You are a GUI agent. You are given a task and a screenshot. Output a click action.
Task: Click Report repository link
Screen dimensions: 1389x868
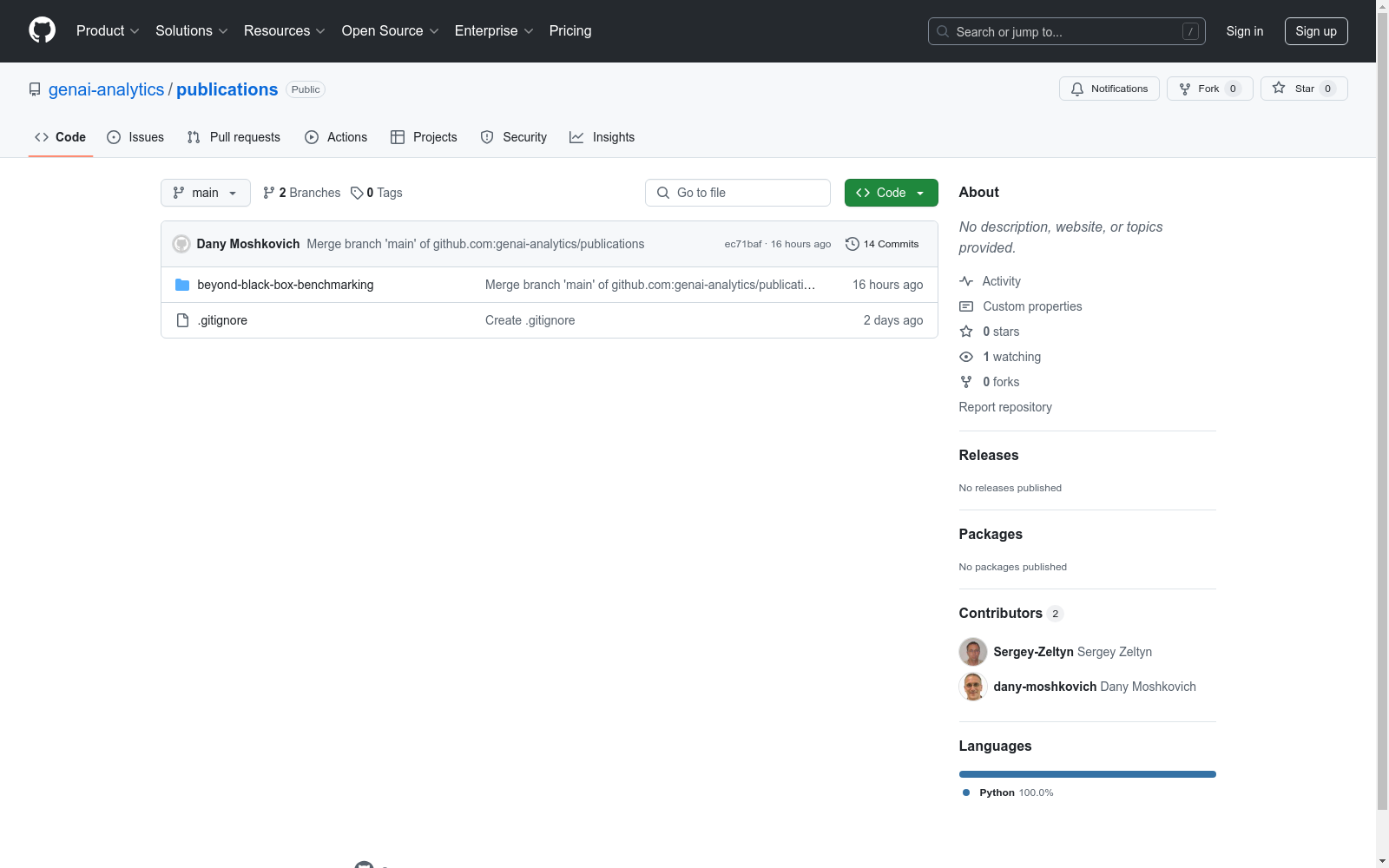click(x=1005, y=407)
